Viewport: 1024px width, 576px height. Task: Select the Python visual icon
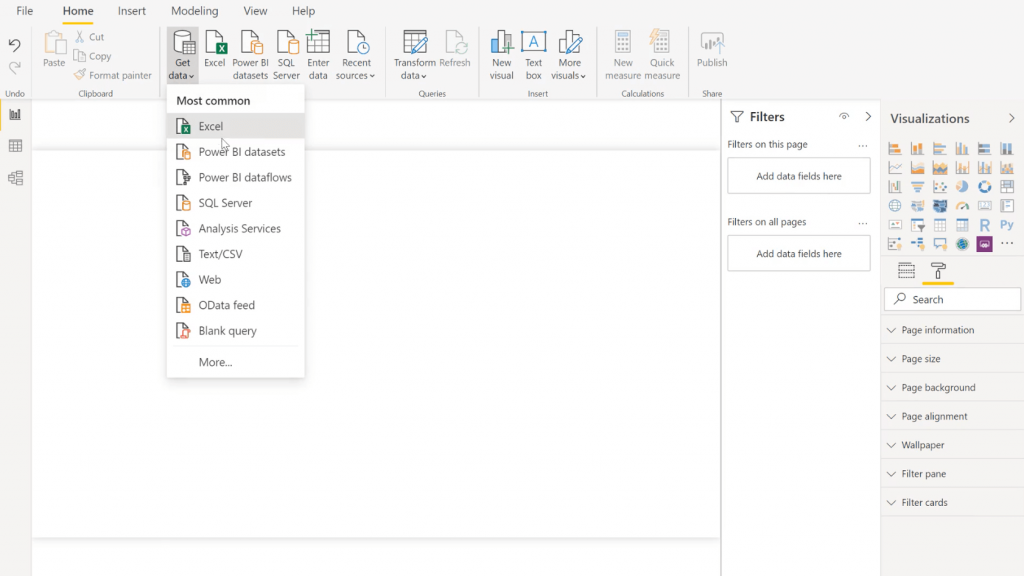coord(1007,225)
